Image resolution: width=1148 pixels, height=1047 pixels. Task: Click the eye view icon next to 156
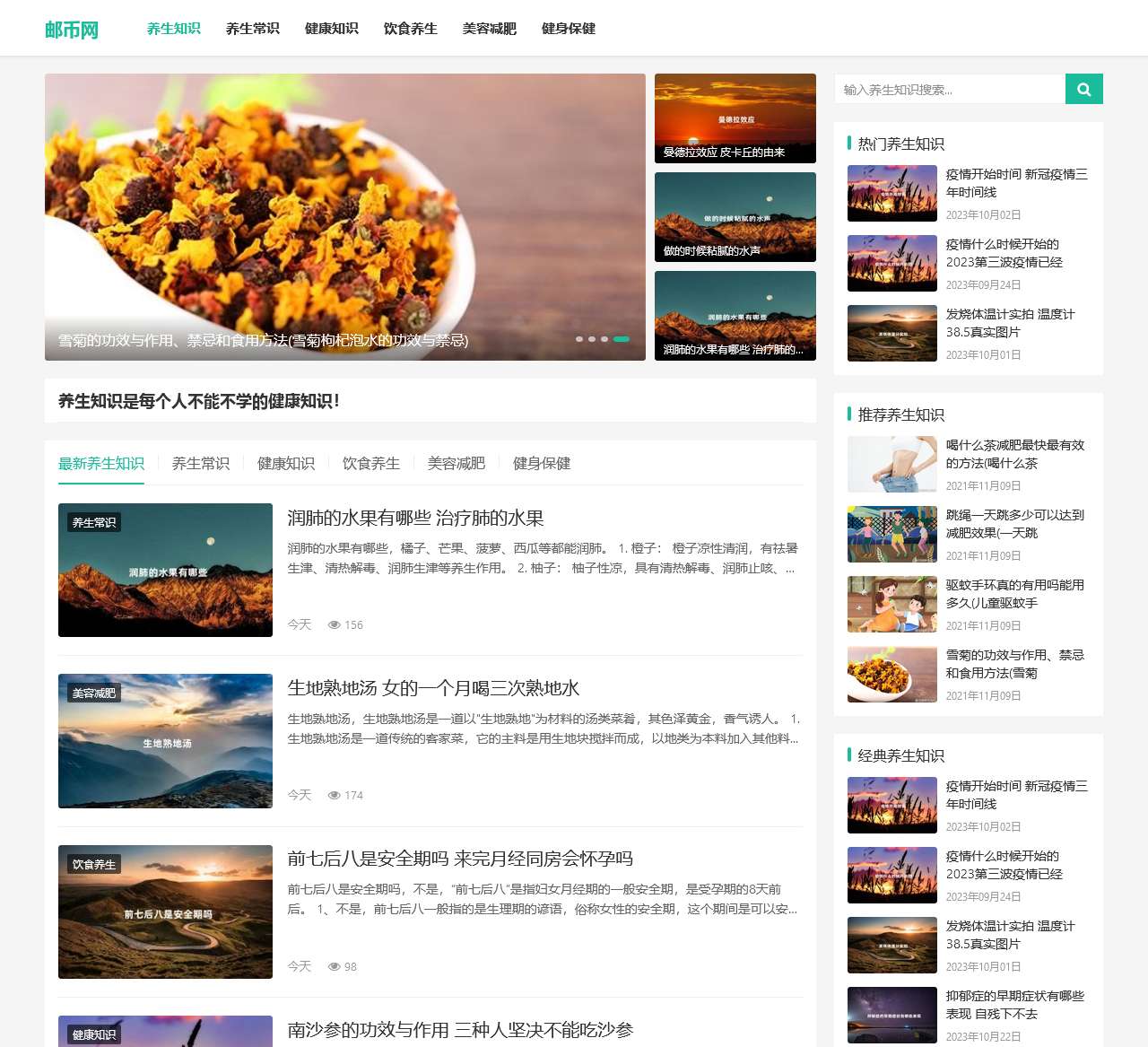pyautogui.click(x=333, y=624)
